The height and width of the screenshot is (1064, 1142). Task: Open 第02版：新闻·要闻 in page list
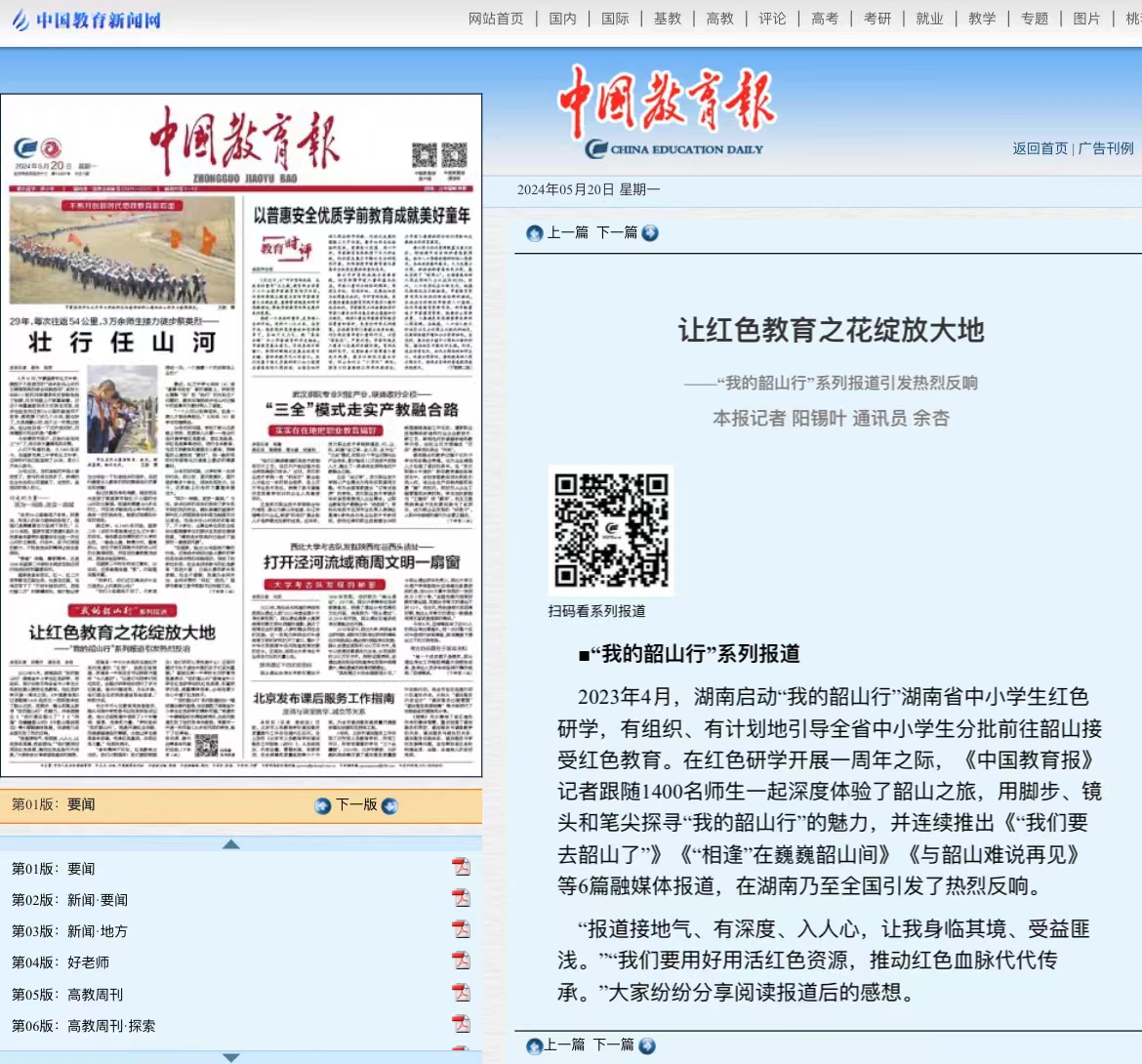click(70, 900)
